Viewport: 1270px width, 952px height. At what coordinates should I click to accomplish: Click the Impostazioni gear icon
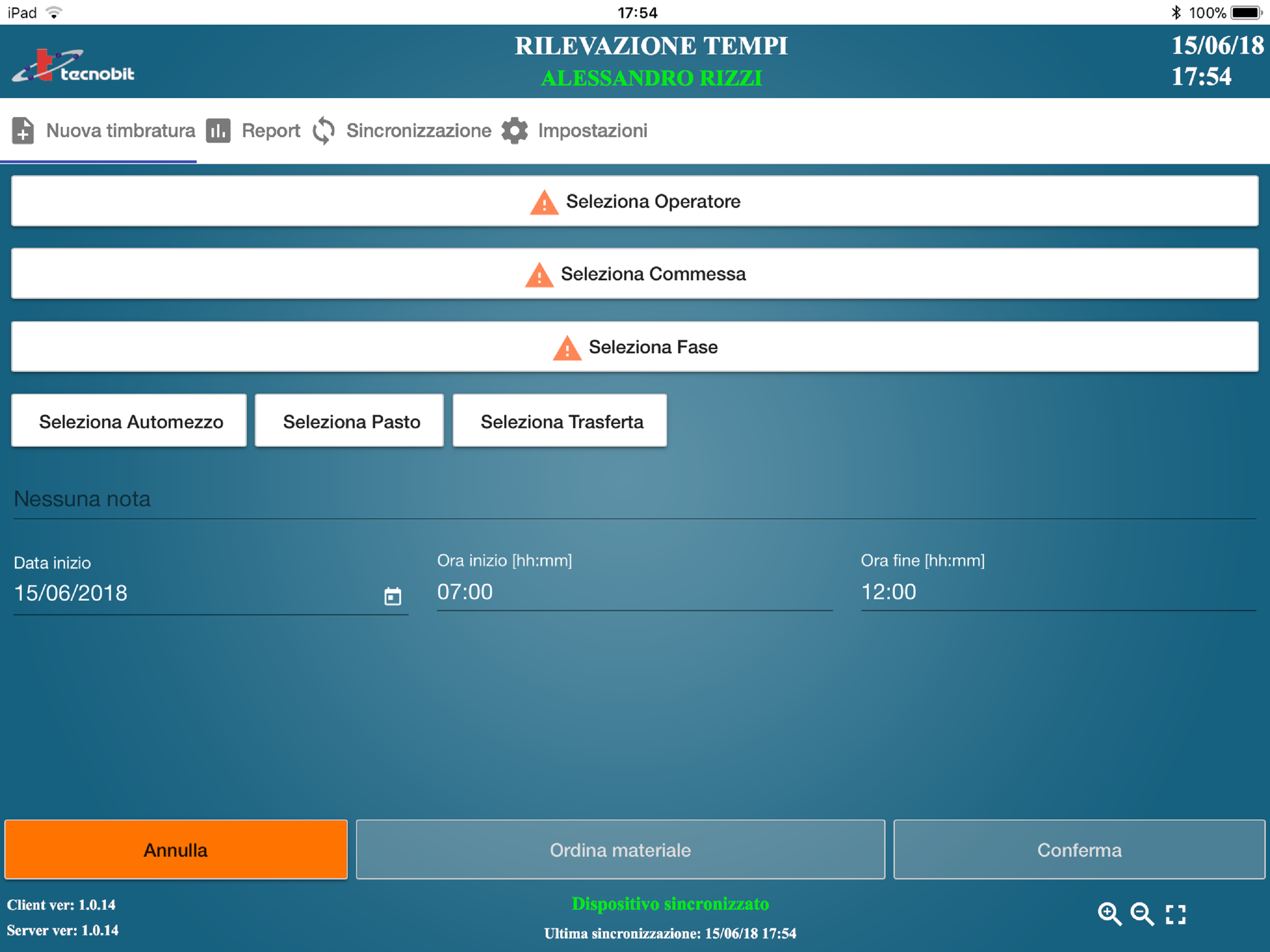[x=515, y=130]
